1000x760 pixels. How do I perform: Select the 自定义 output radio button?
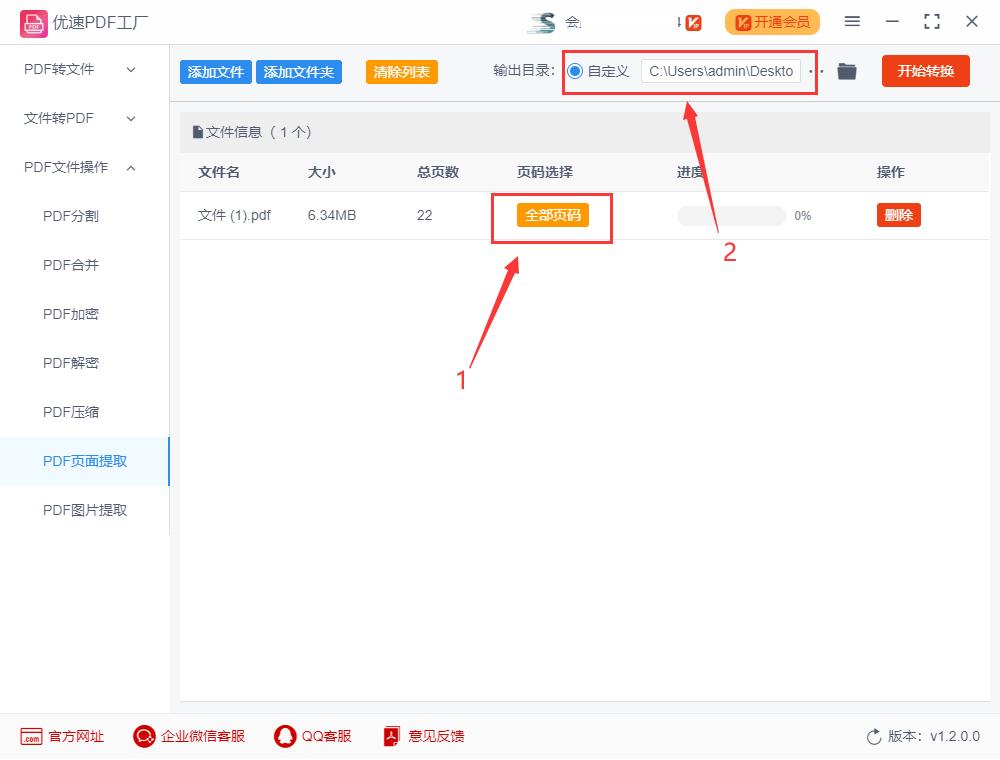pos(575,71)
